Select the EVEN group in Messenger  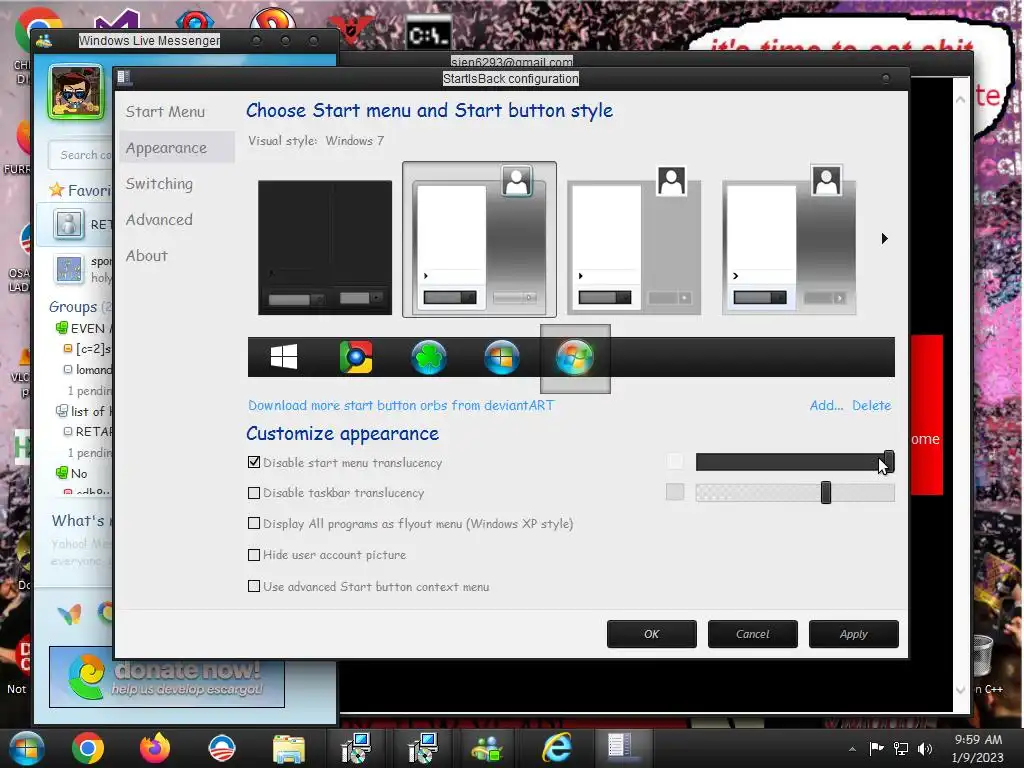pos(84,328)
